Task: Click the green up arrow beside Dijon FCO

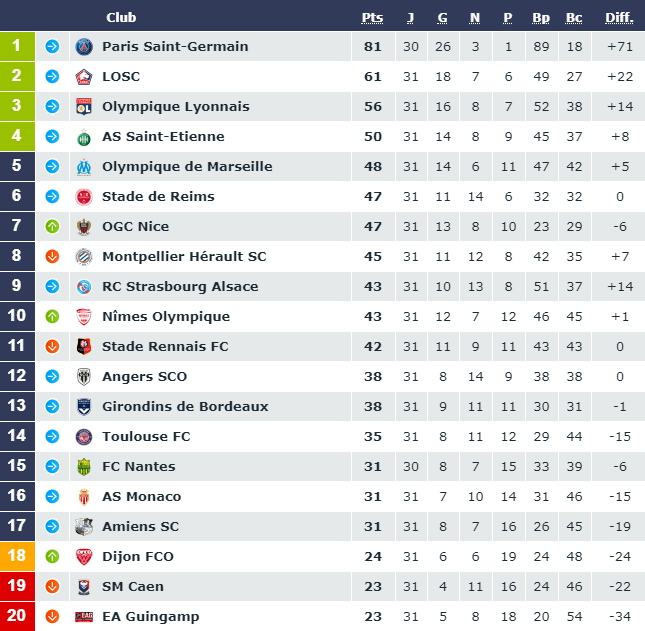Action: click(x=52, y=557)
